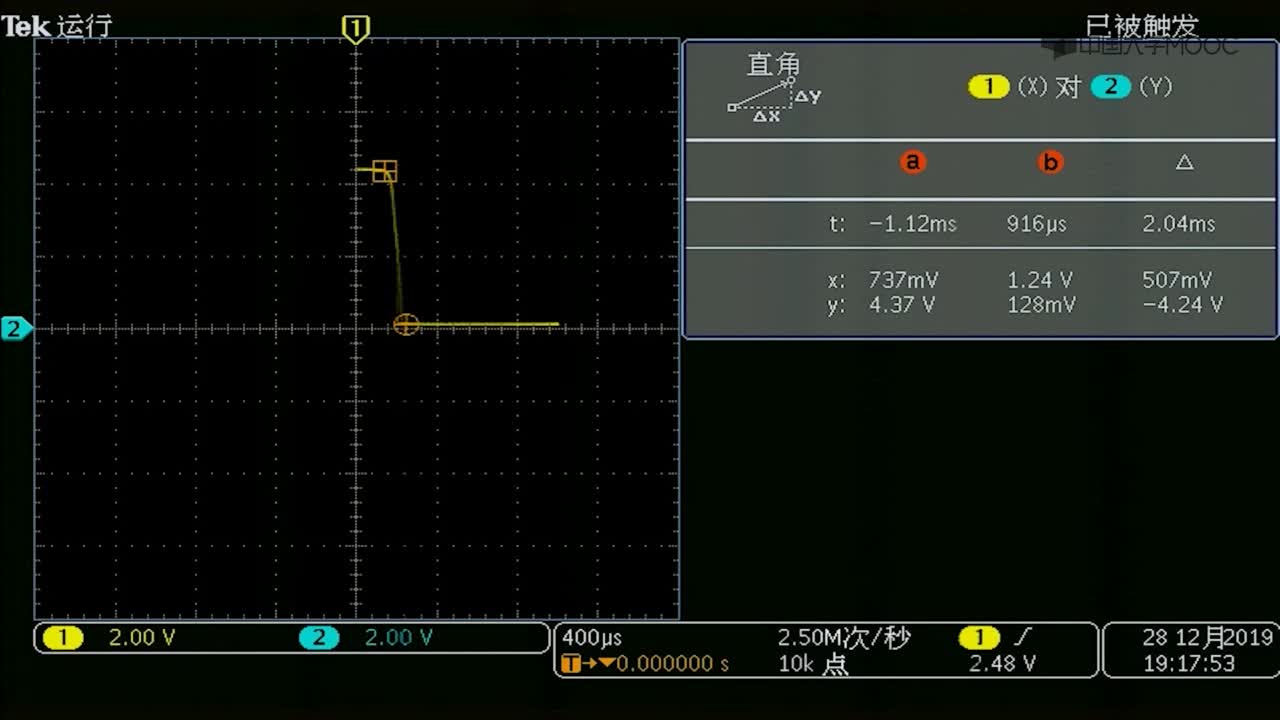Image resolution: width=1280 pixels, height=720 pixels.
Task: Click cursor a x value 737mV
Action: (904, 281)
